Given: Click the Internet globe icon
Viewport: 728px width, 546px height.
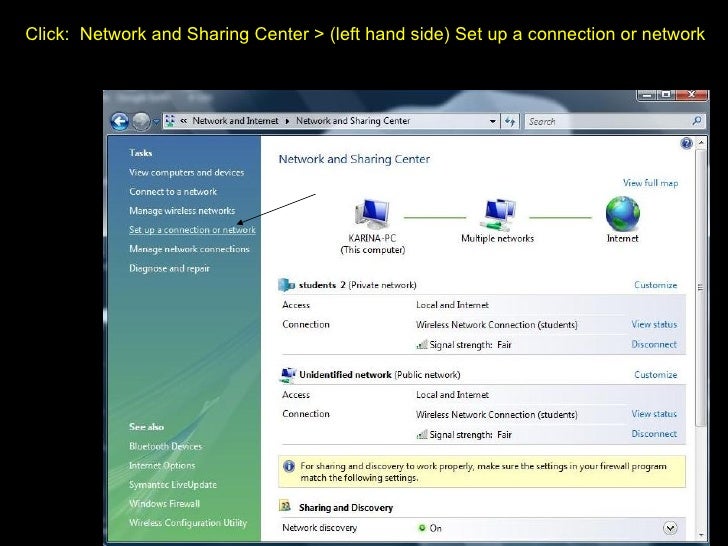Looking at the screenshot, I should pyautogui.click(x=623, y=214).
